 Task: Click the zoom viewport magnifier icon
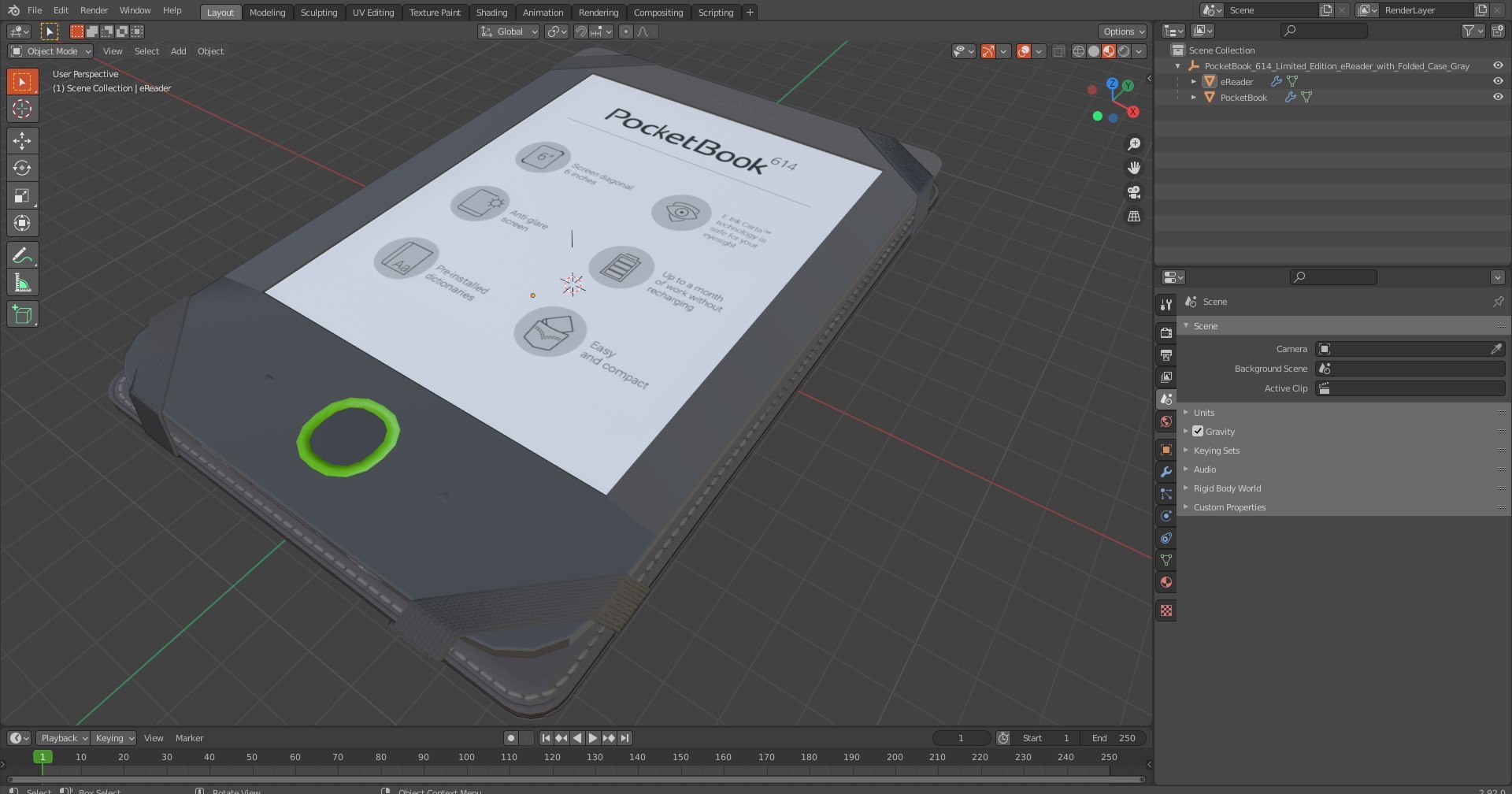pyautogui.click(x=1134, y=144)
